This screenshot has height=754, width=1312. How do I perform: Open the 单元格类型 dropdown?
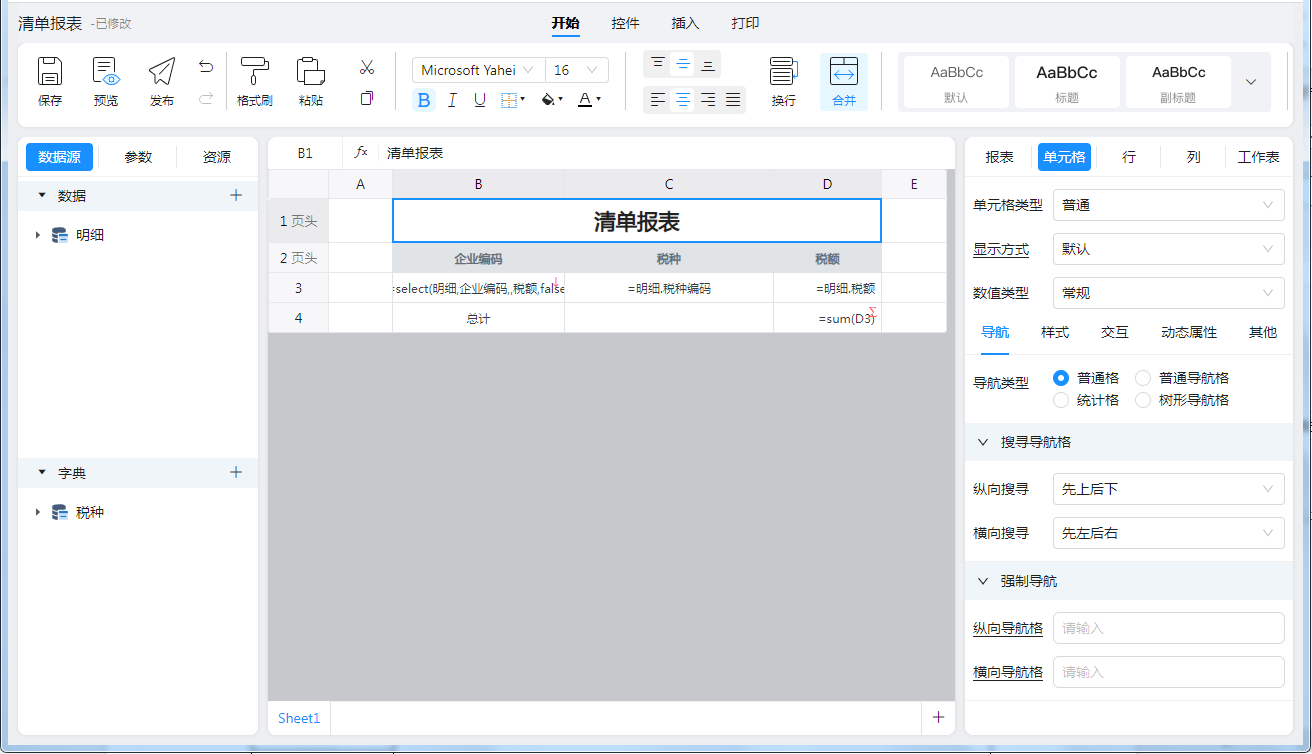point(1168,205)
